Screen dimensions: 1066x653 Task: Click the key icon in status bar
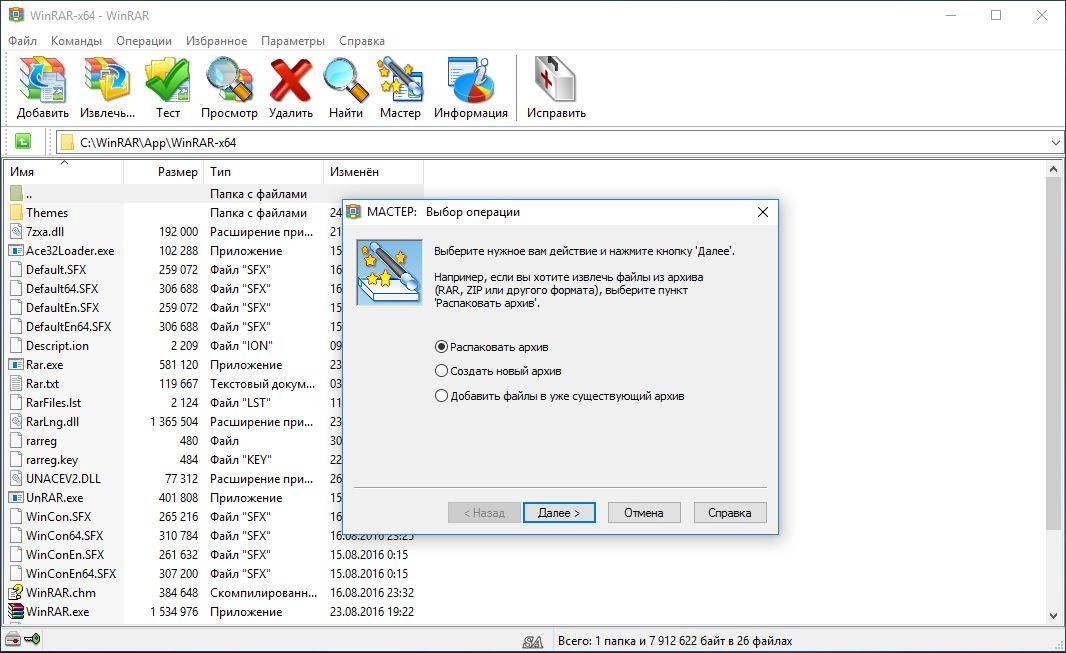(x=32, y=639)
